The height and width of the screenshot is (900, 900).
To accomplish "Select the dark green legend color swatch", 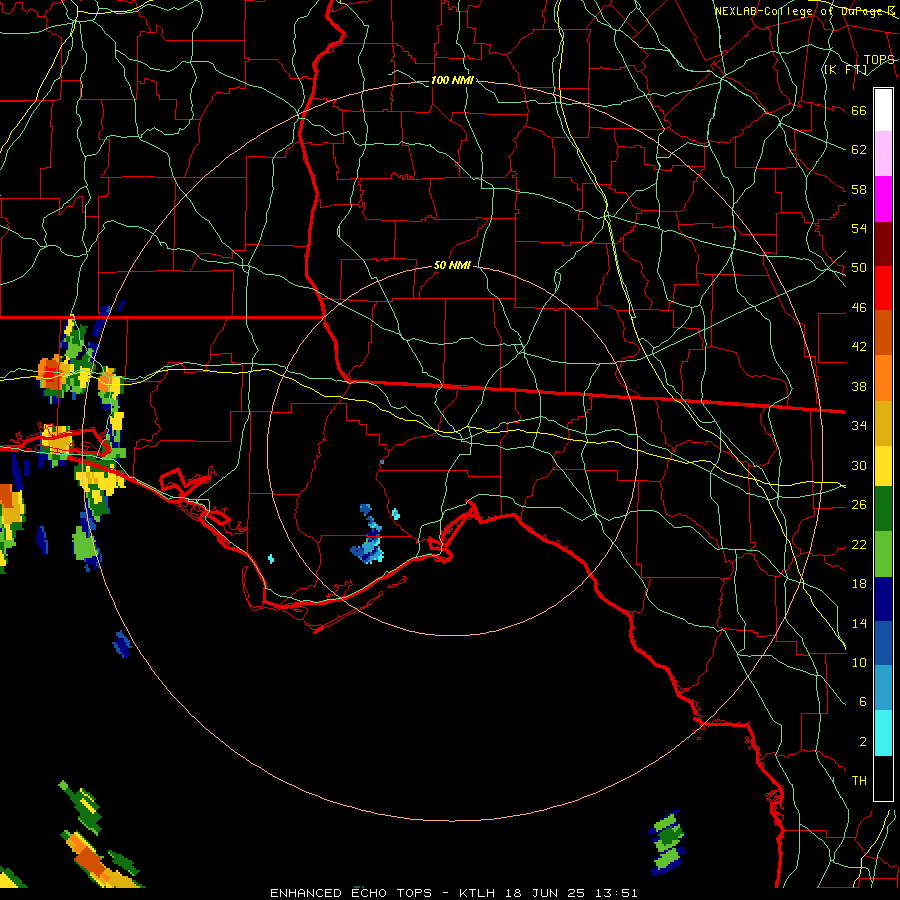I will pyautogui.click(x=883, y=509).
